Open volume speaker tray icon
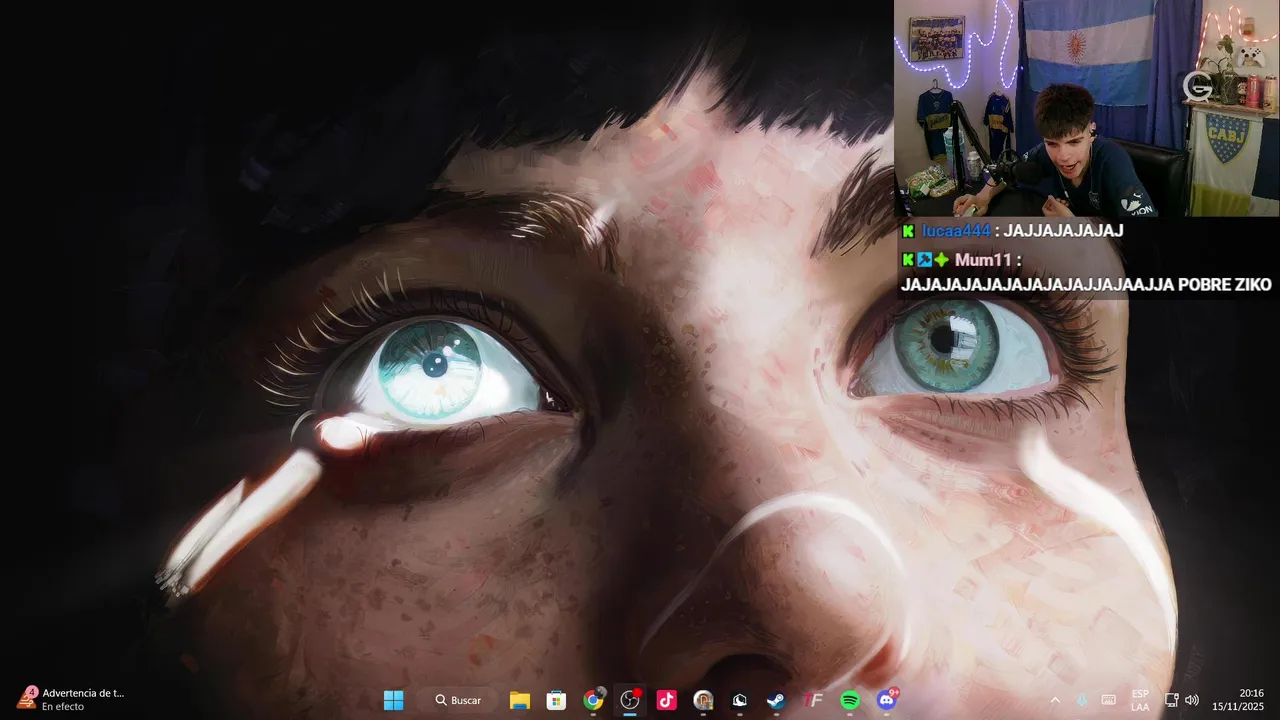 [x=1191, y=700]
